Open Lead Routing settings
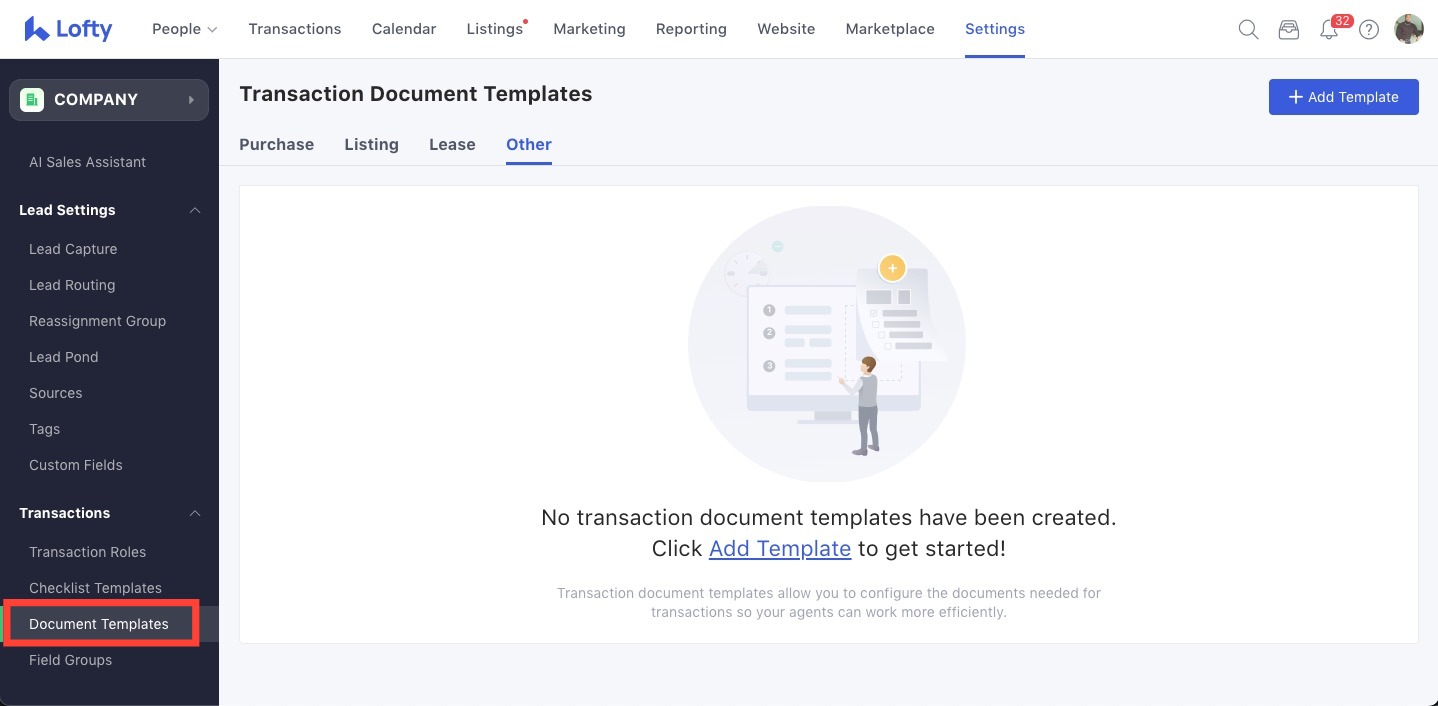Image resolution: width=1438 pixels, height=706 pixels. pyautogui.click(x=72, y=285)
